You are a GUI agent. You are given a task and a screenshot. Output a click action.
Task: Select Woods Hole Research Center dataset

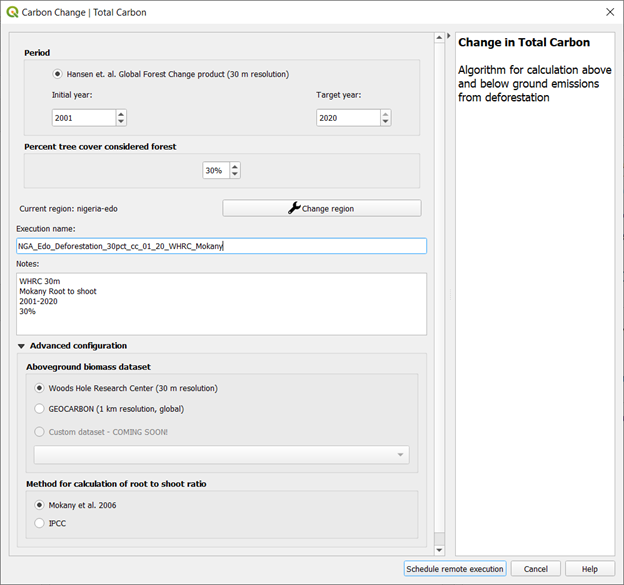point(40,388)
